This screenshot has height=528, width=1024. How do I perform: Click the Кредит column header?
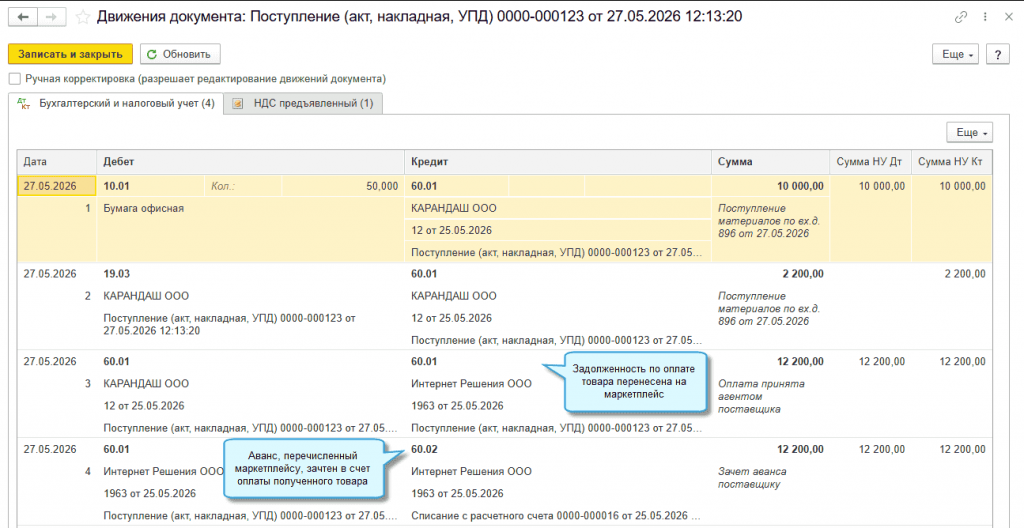tap(558, 162)
